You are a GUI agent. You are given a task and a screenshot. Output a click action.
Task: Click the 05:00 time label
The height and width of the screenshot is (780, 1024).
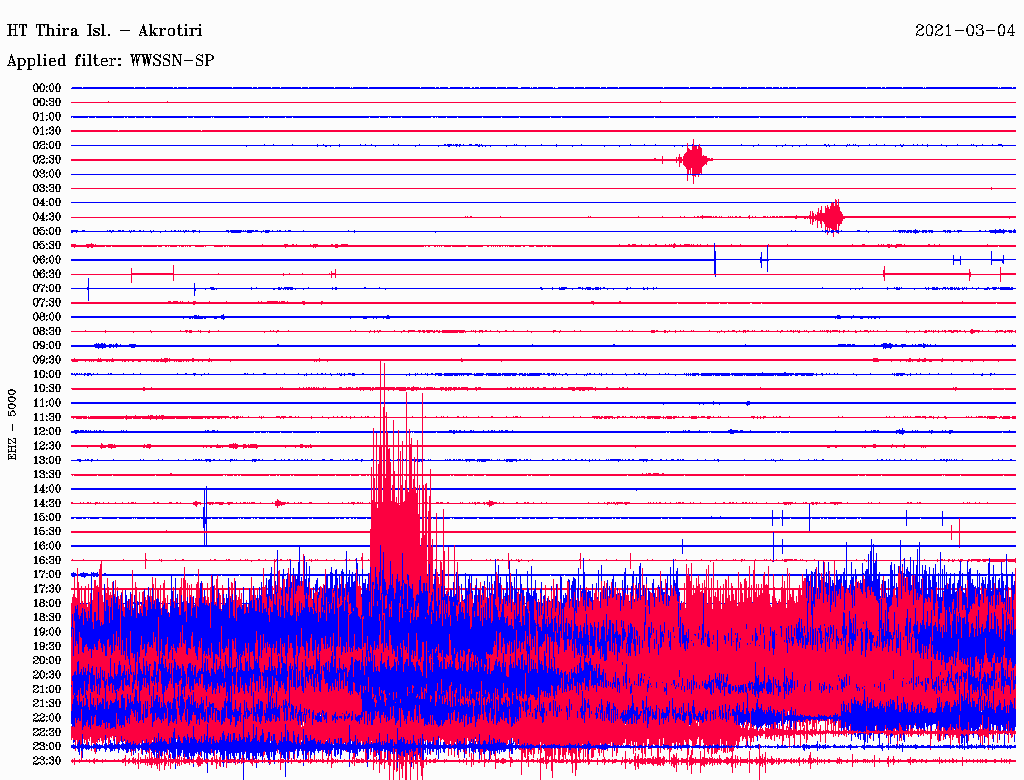click(x=47, y=231)
